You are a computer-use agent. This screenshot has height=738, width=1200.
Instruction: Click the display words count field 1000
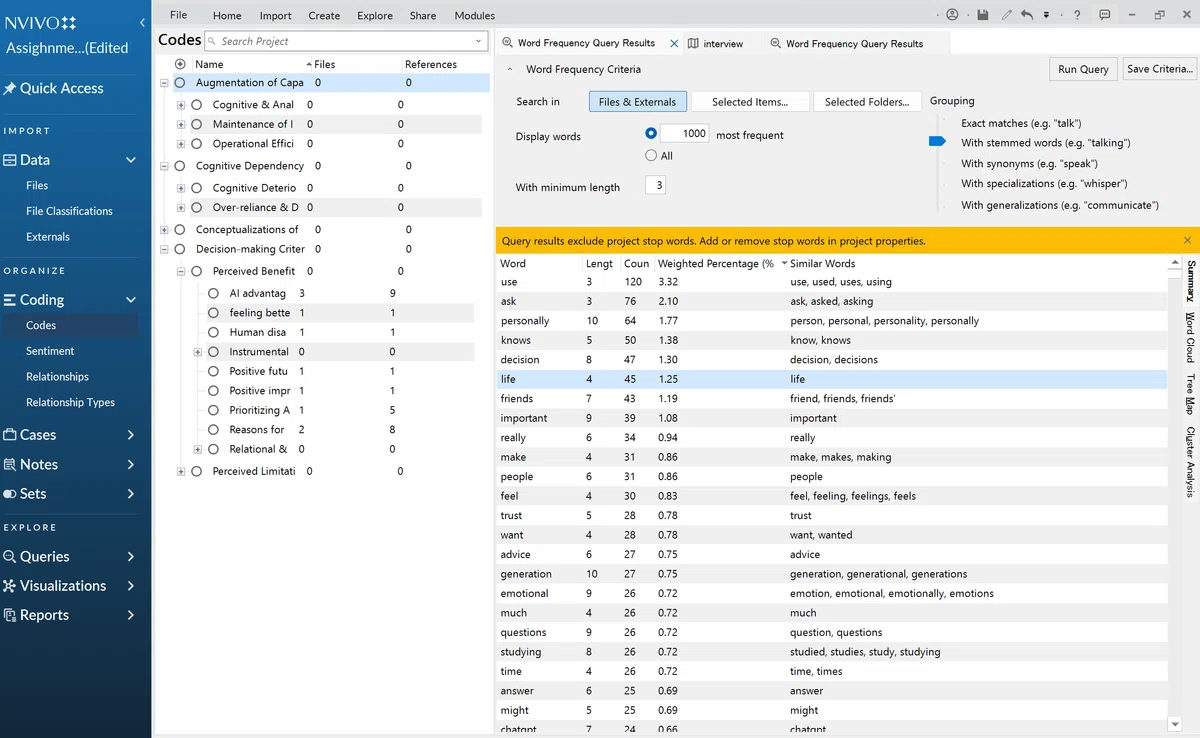click(x=685, y=133)
